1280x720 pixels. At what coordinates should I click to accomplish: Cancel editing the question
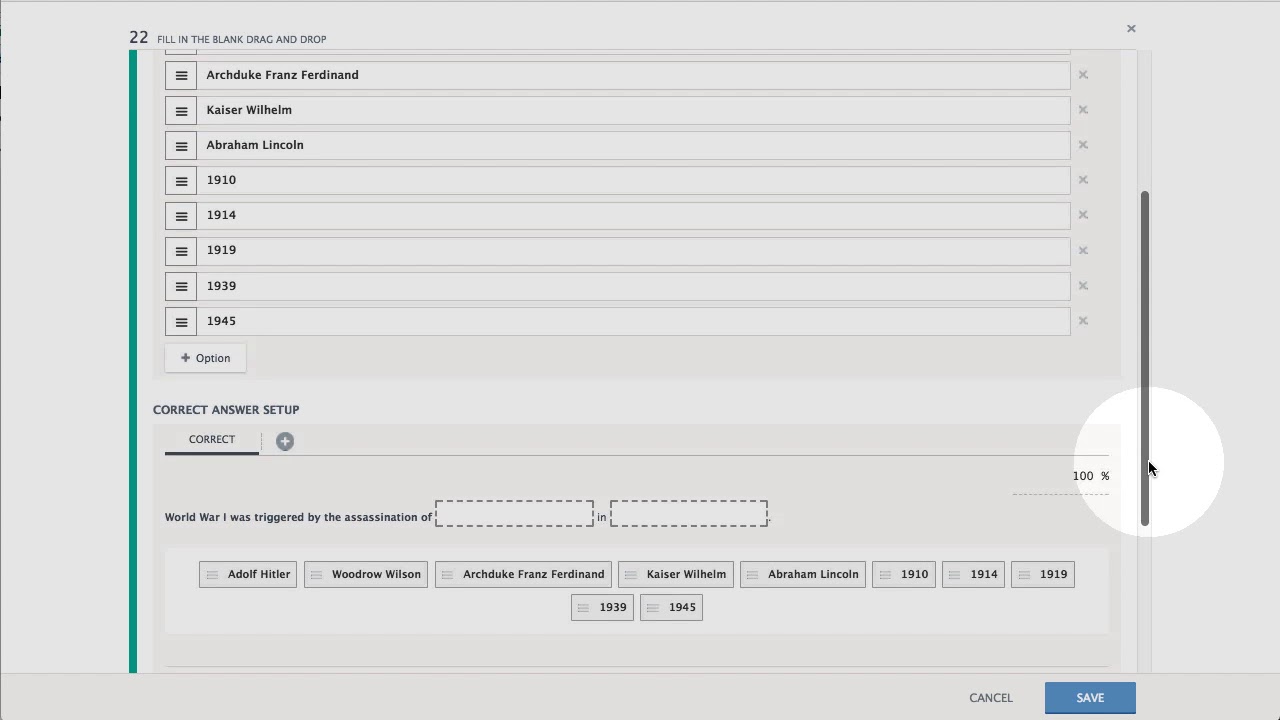pos(991,698)
